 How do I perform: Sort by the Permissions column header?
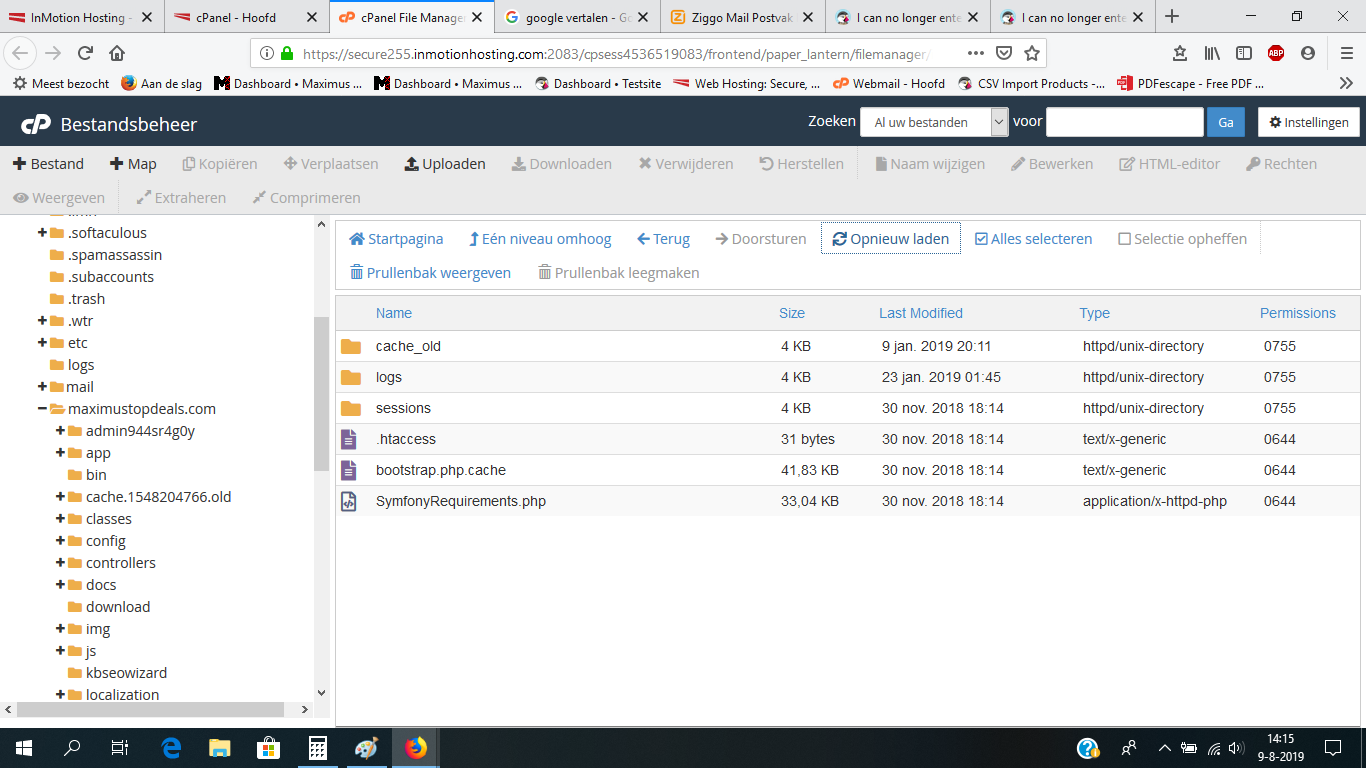click(x=1298, y=313)
